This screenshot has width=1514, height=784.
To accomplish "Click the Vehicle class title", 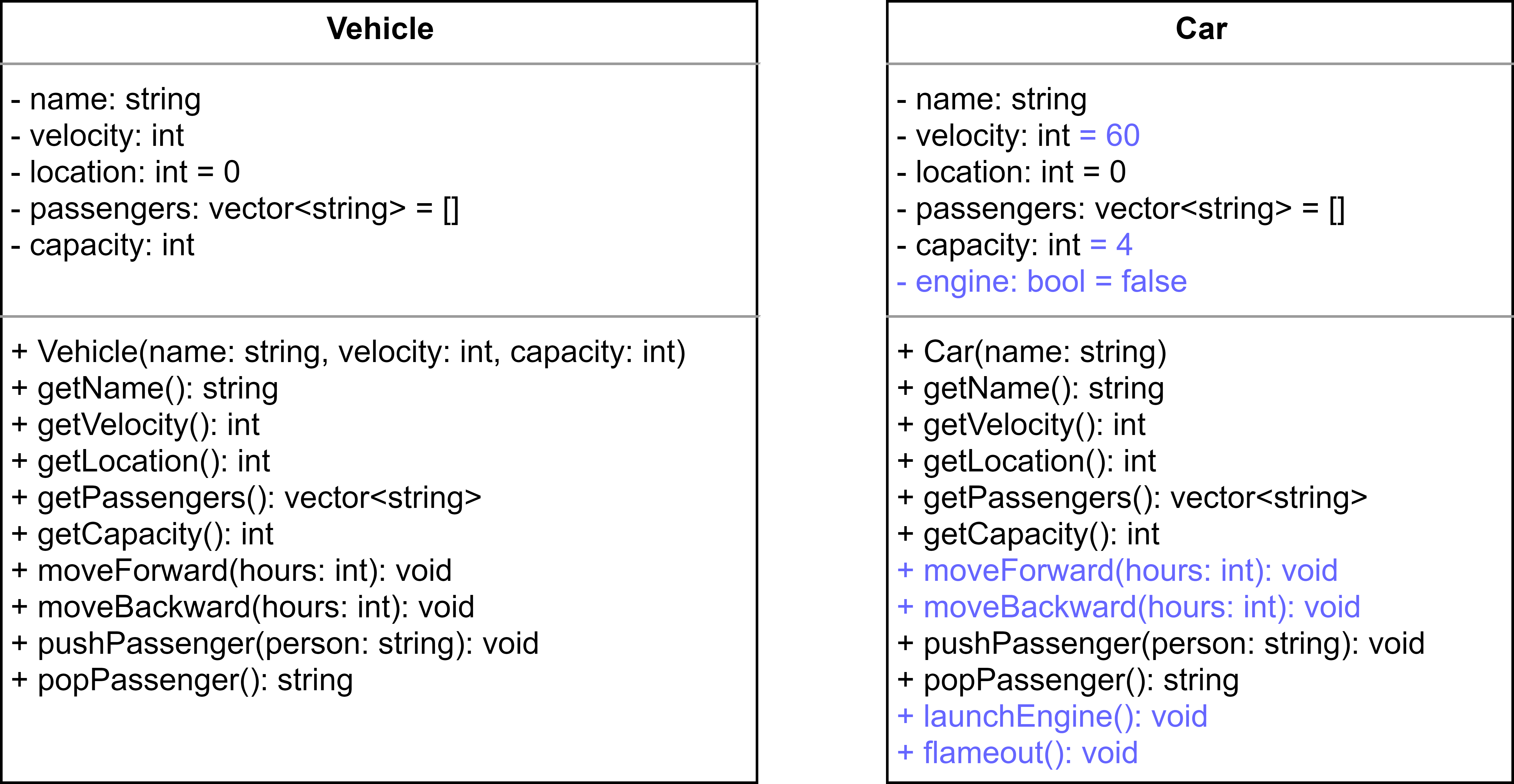I will tap(380, 29).
